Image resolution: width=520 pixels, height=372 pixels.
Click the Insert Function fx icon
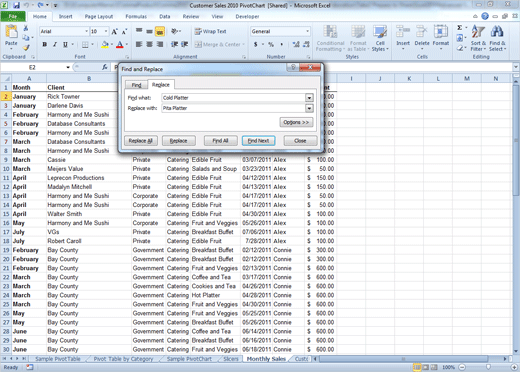[105, 67]
